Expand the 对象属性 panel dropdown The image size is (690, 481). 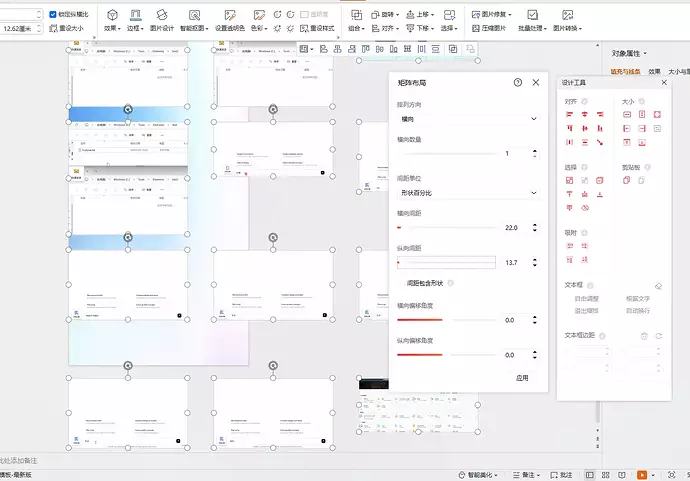[630, 53]
